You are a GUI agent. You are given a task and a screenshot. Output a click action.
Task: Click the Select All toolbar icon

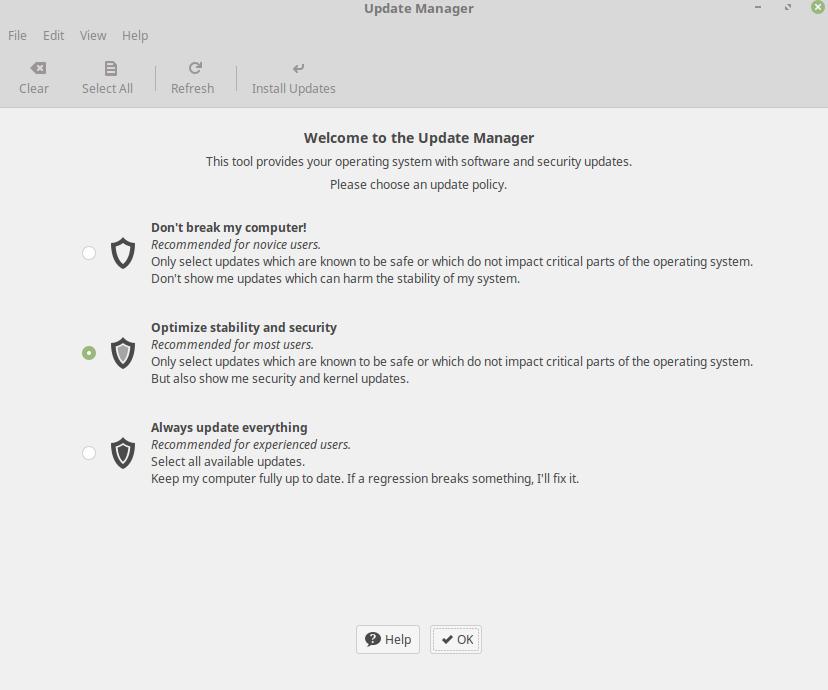(110, 68)
